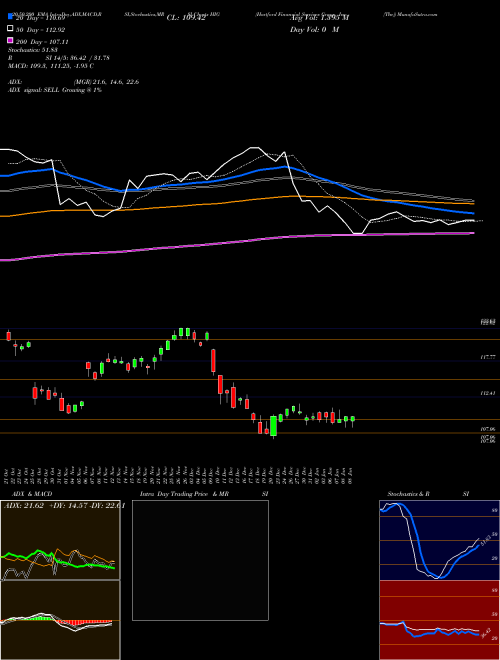The height and width of the screenshot is (660, 500).
Task: Open the empty Intra Day Trading Price panel
Action: (x=200, y=560)
